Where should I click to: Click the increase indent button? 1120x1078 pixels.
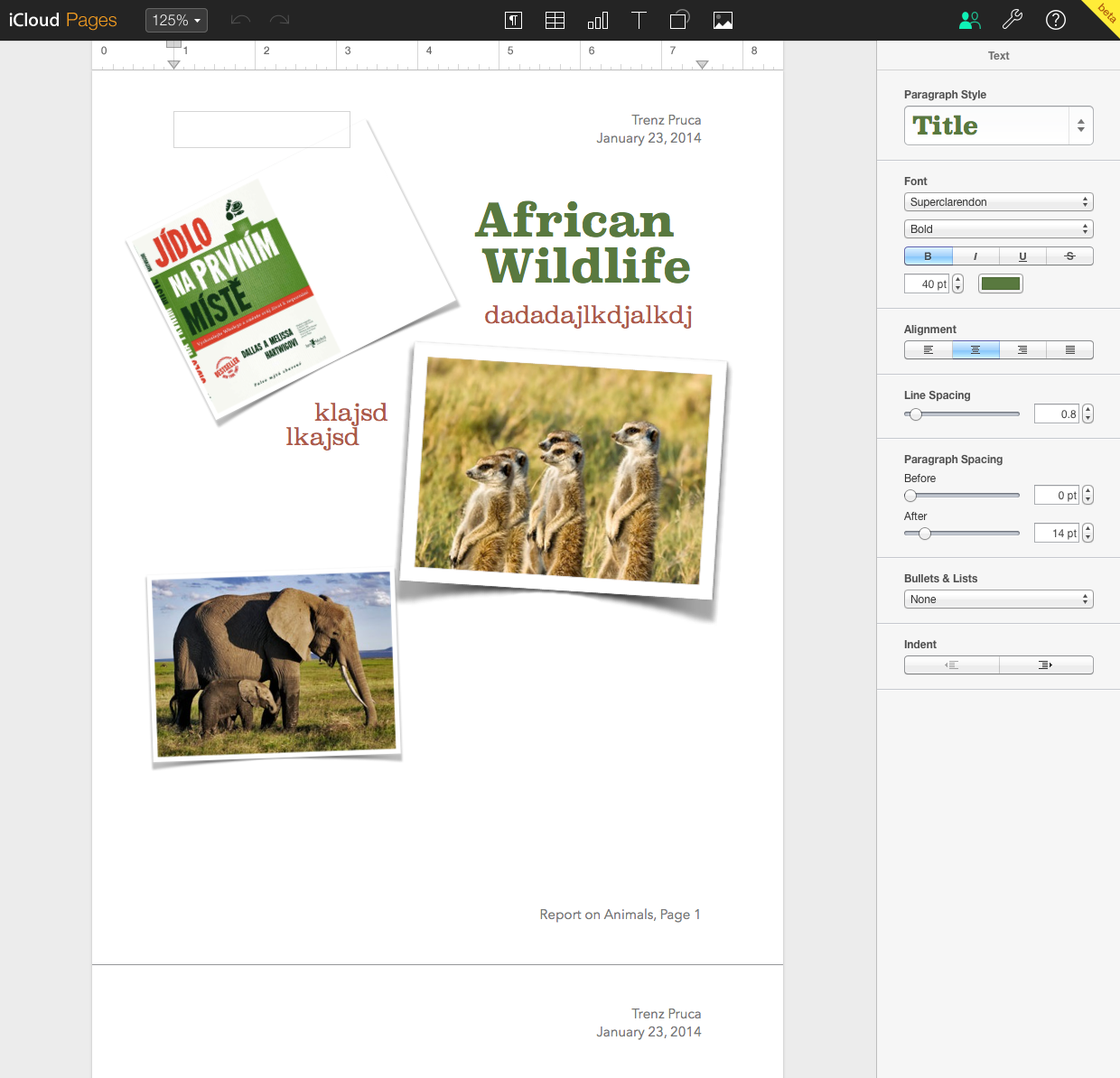pyautogui.click(x=1046, y=665)
